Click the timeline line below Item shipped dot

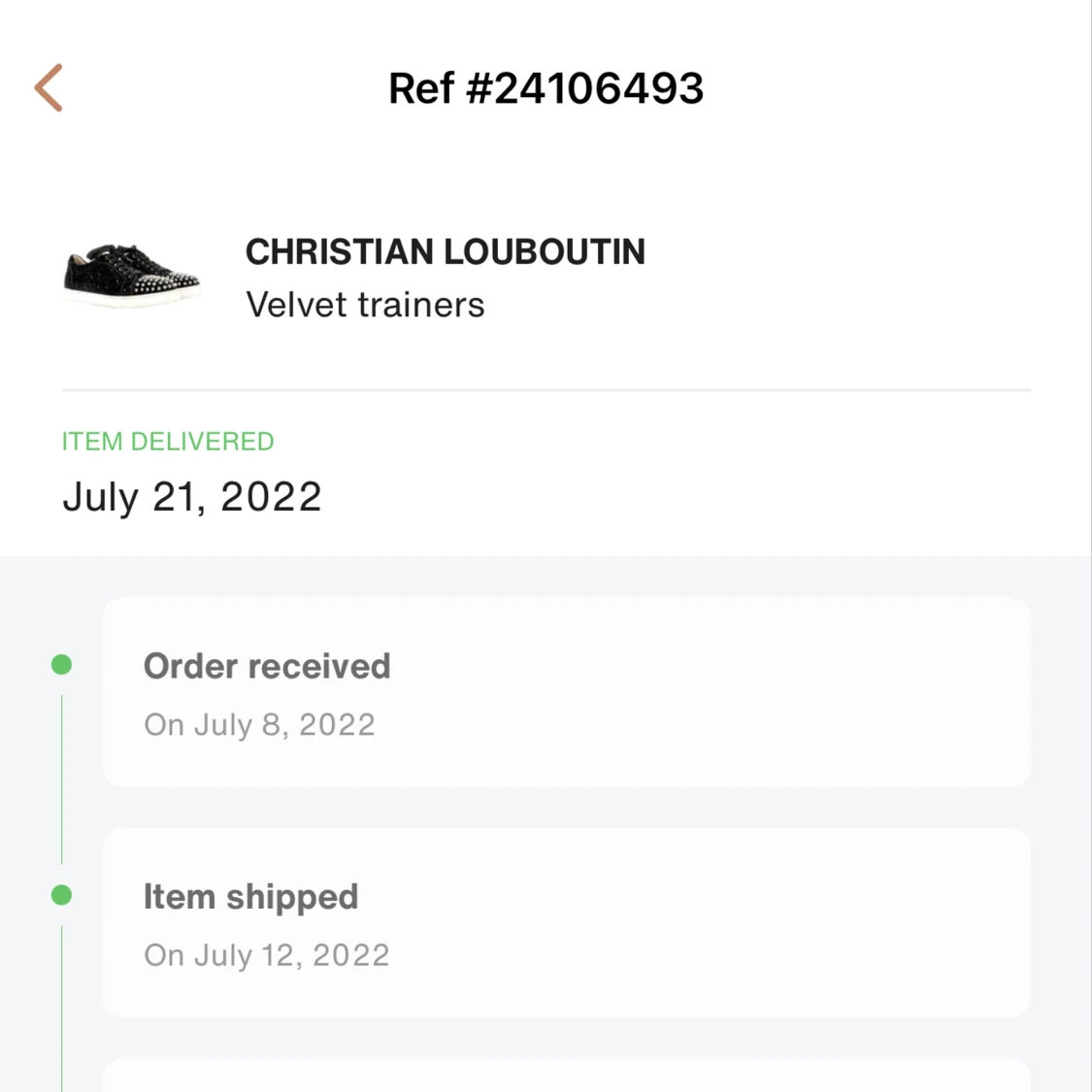coord(61,1009)
